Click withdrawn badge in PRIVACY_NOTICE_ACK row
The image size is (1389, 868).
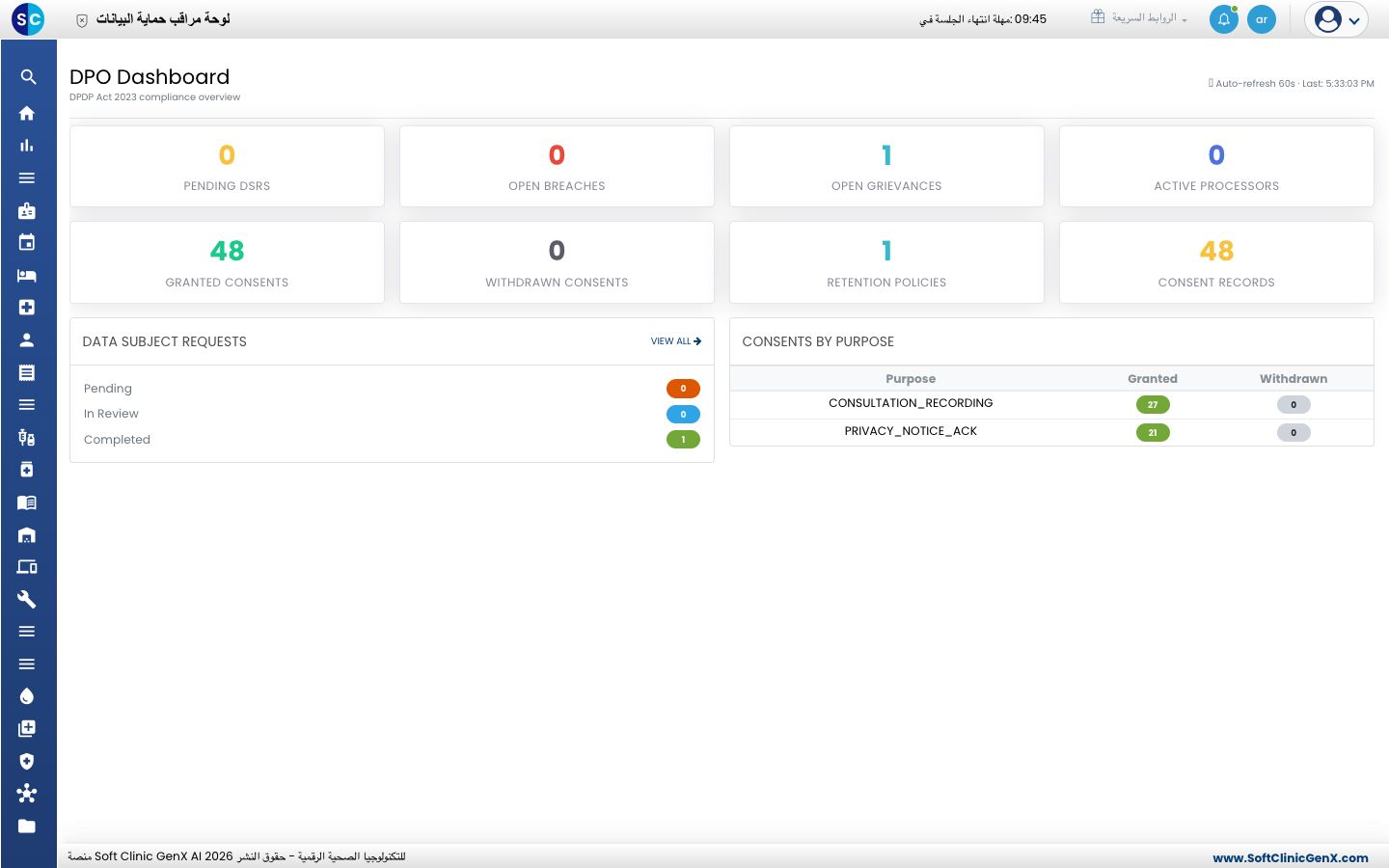point(1294,433)
